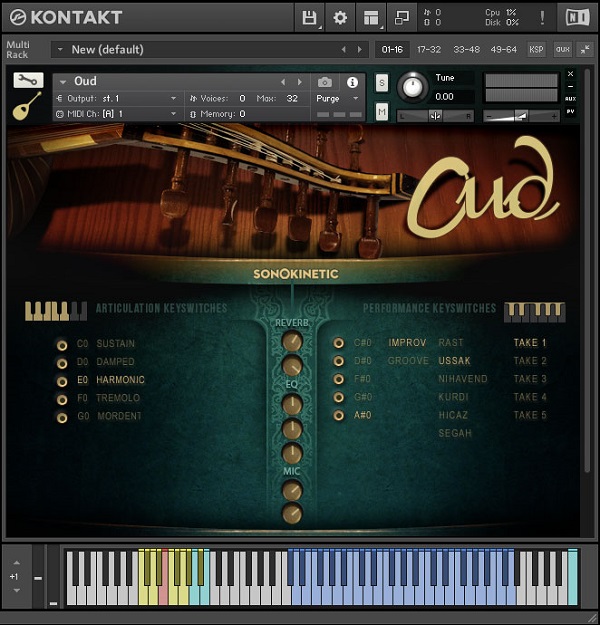The height and width of the screenshot is (625, 600).
Task: Minimize the Oud instrument header
Action: (570, 86)
